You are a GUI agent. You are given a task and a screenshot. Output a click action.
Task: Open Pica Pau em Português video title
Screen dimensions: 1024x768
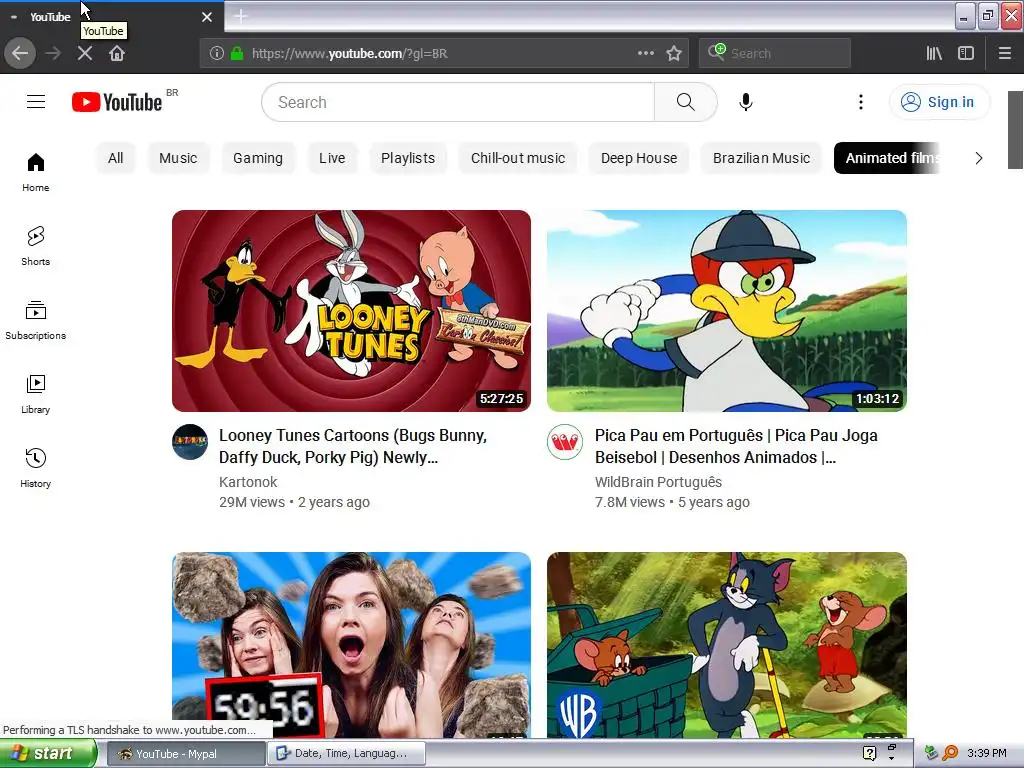[736, 446]
